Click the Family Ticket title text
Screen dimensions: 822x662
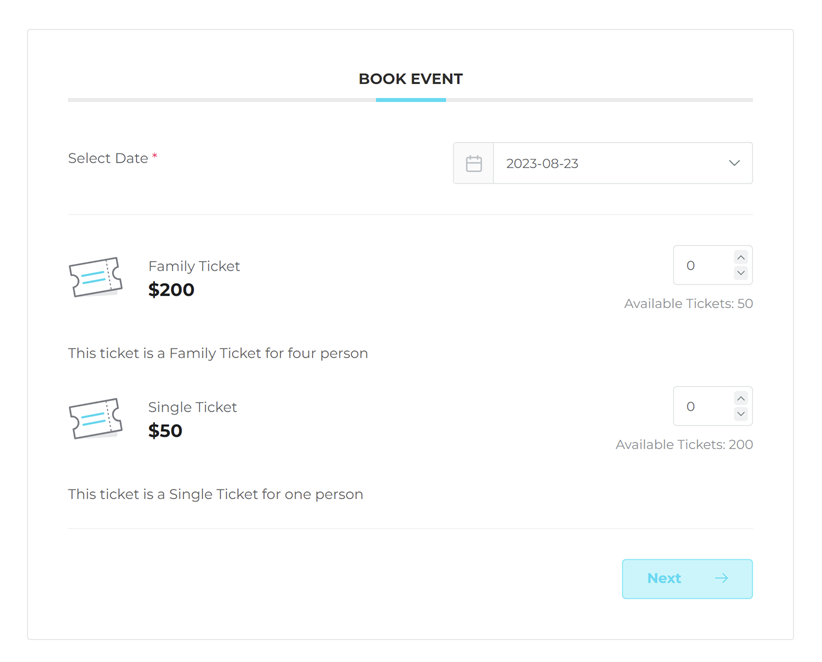click(194, 266)
